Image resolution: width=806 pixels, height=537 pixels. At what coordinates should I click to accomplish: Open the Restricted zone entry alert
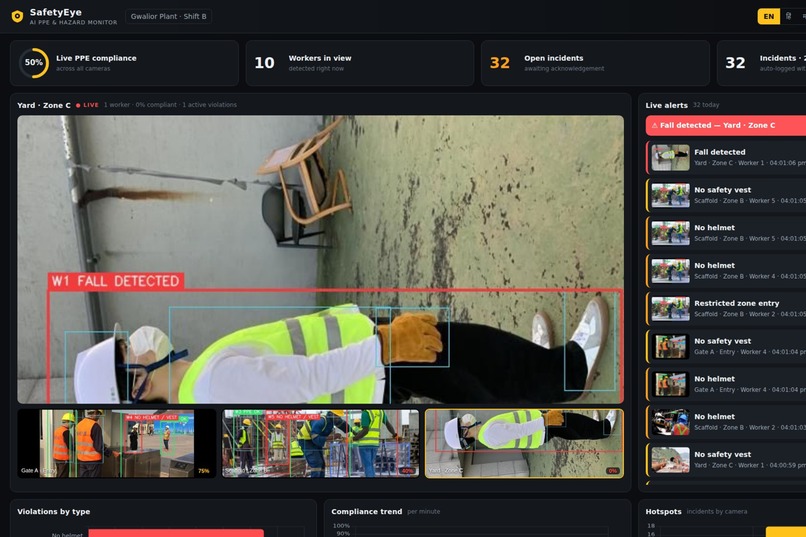(726, 308)
